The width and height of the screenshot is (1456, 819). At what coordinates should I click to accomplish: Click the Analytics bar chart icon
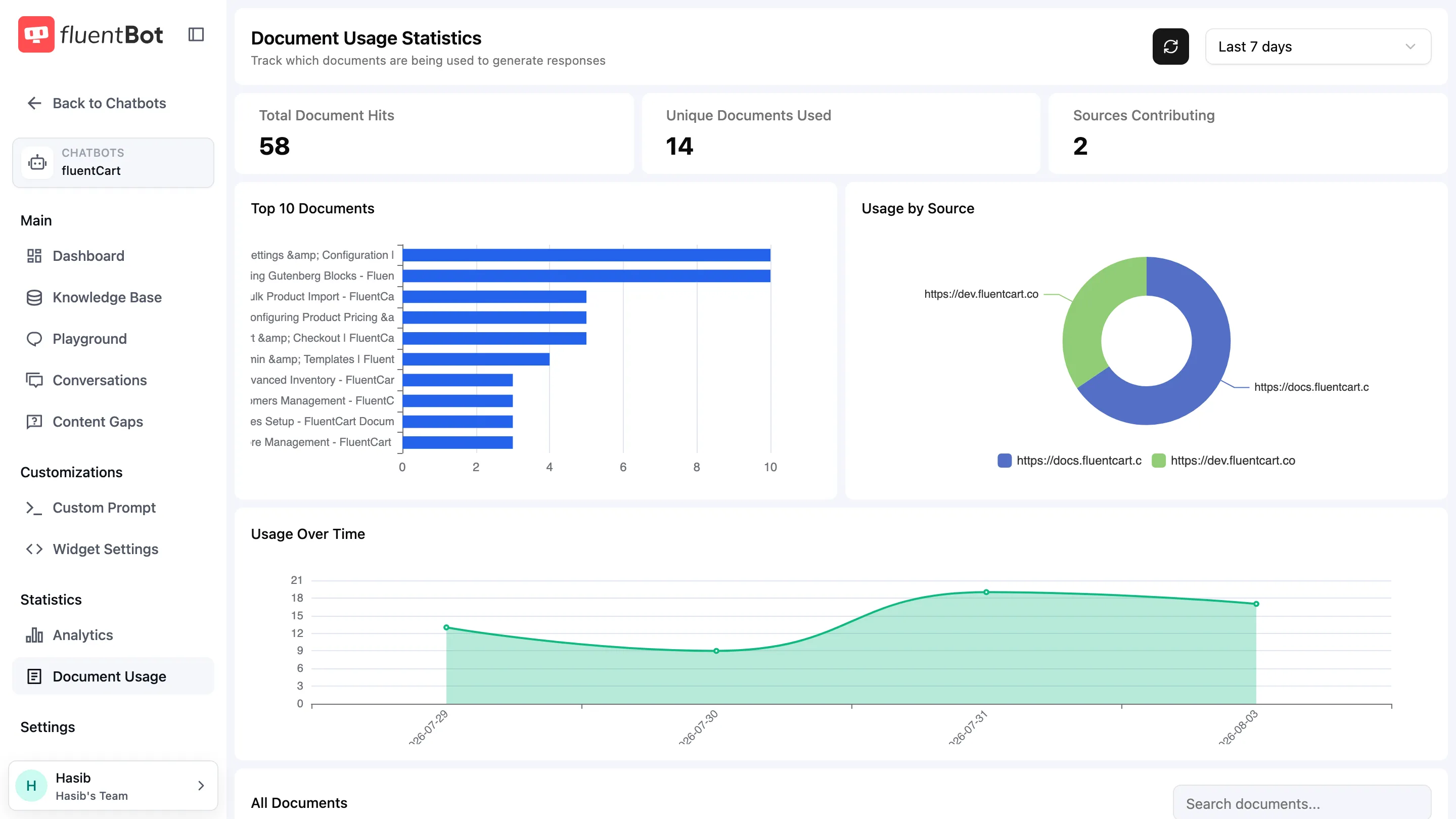tap(34, 635)
